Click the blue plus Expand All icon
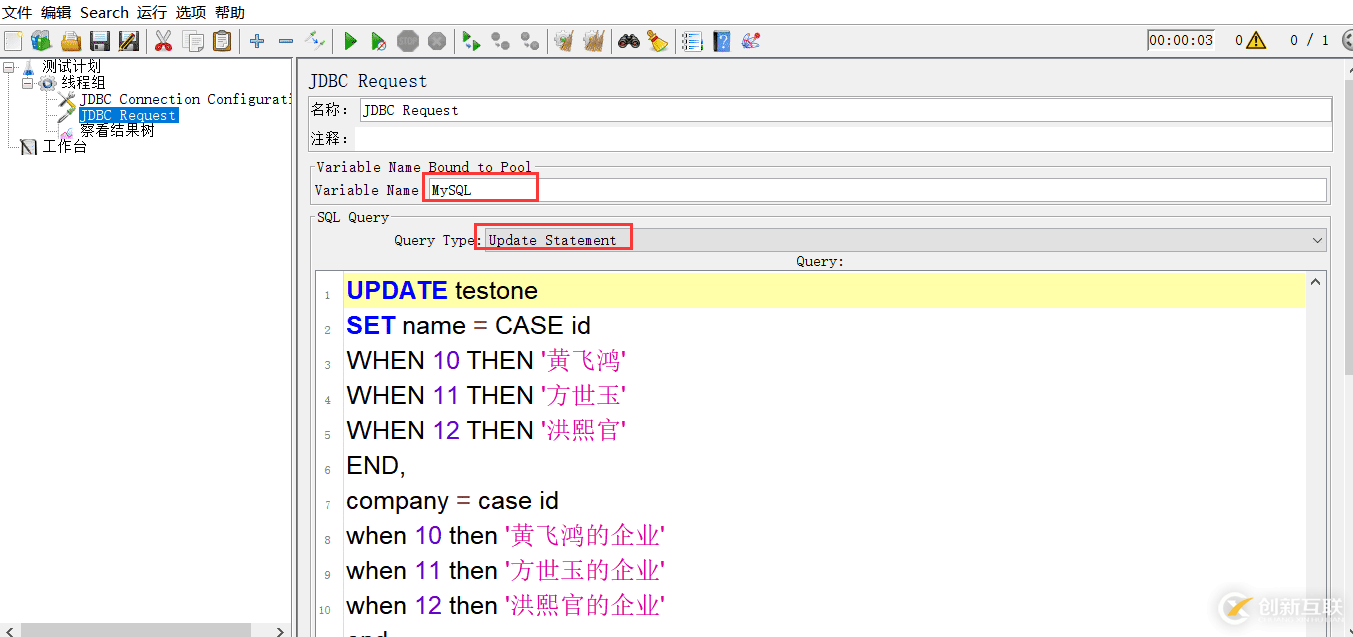Image resolution: width=1353 pixels, height=637 pixels. [257, 41]
